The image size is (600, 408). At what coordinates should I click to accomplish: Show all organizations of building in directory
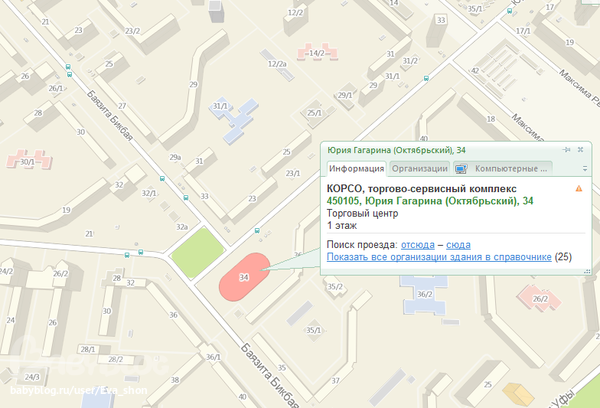(x=439, y=257)
